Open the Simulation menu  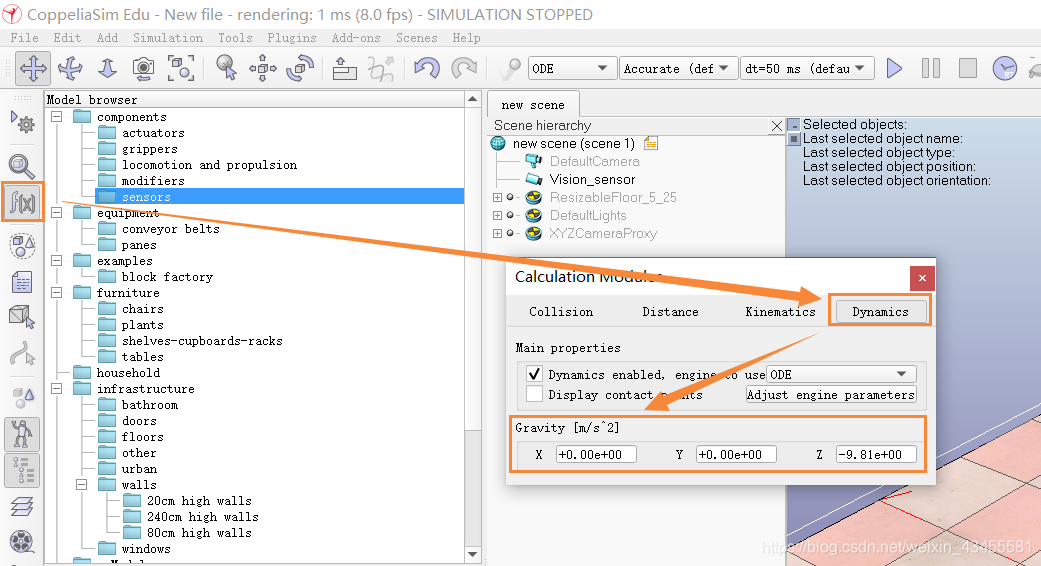click(168, 38)
